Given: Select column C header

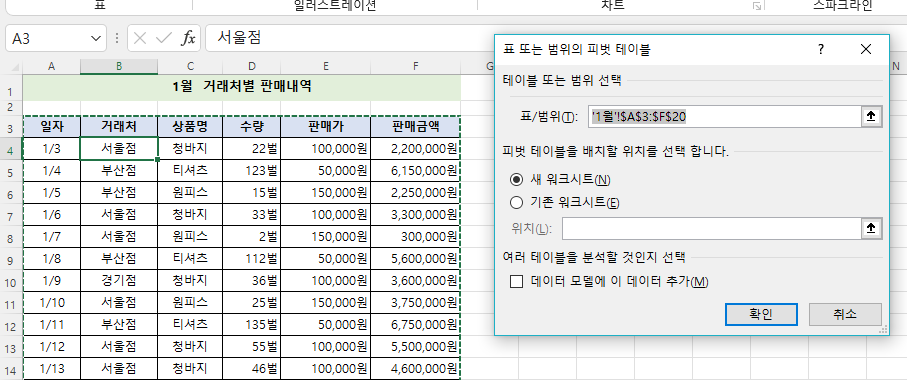Looking at the screenshot, I should pos(190,67).
